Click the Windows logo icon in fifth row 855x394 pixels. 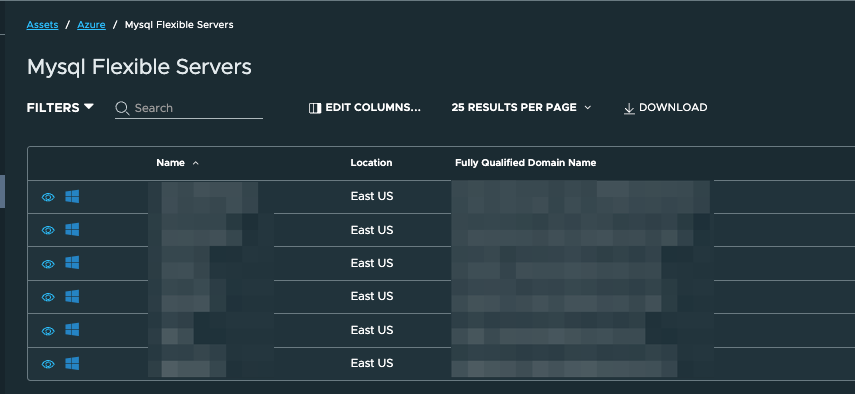(x=72, y=330)
